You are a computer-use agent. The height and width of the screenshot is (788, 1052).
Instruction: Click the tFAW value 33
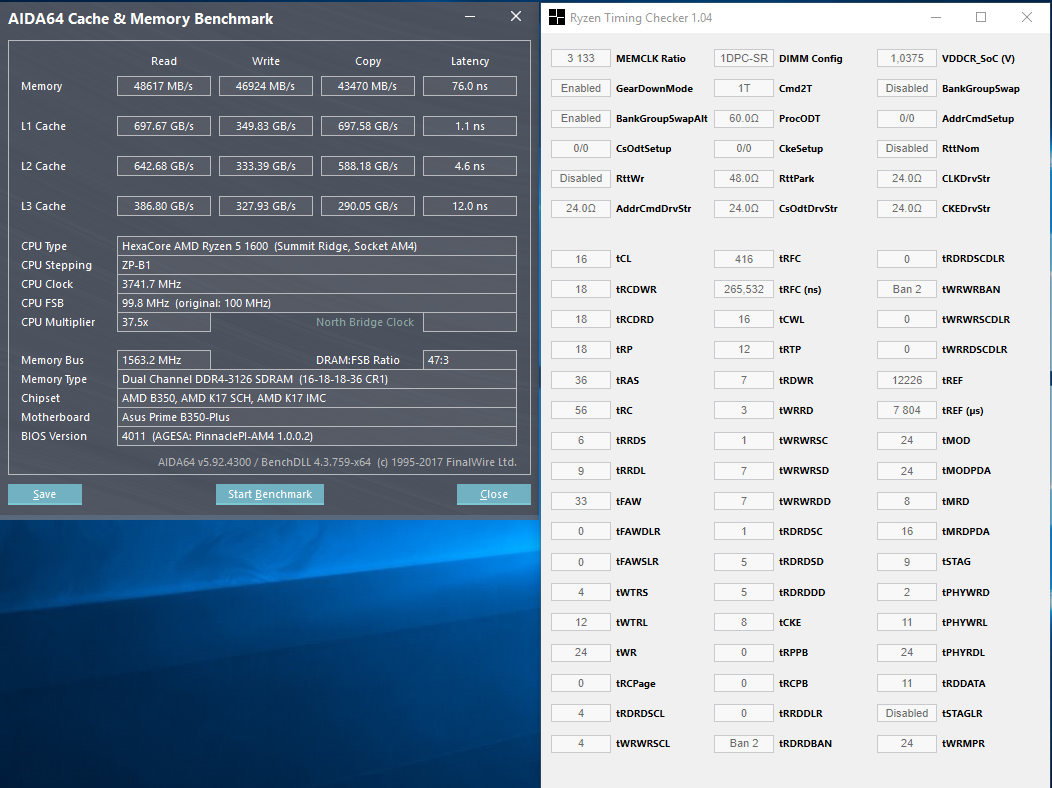tap(581, 501)
